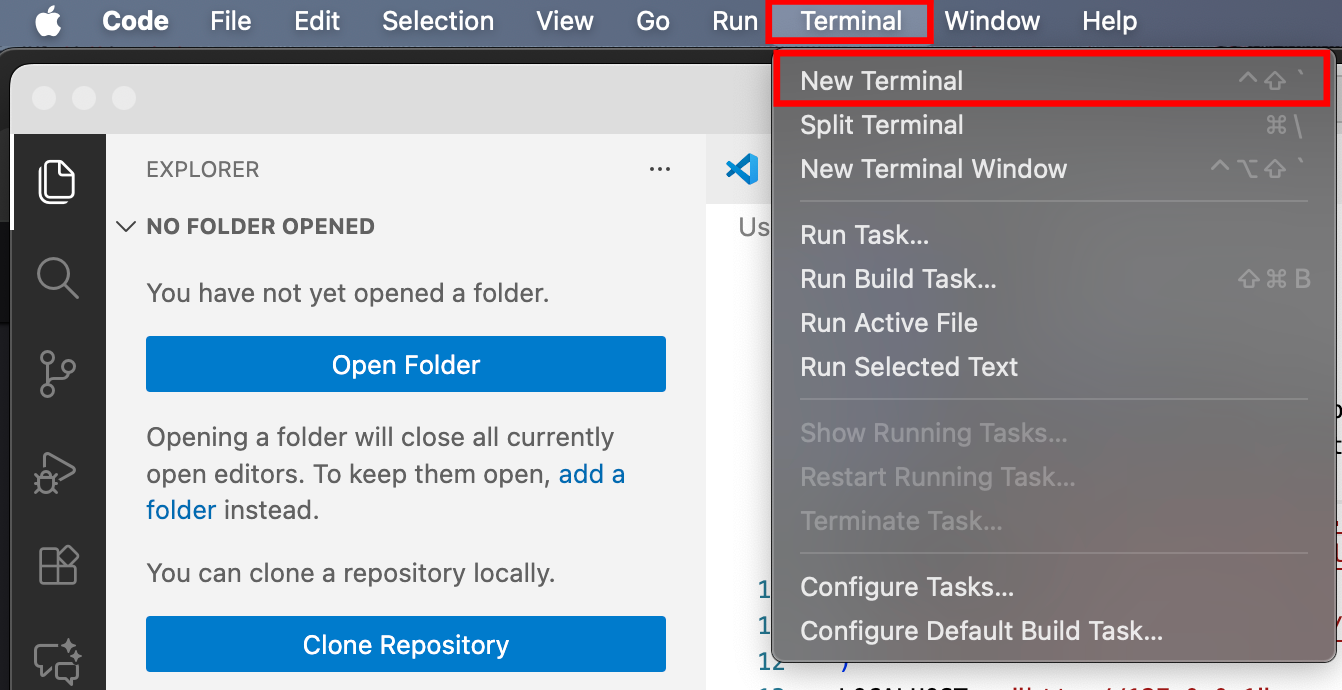
Task: Choose Configure Default Build Task
Action: pyautogui.click(x=981, y=630)
